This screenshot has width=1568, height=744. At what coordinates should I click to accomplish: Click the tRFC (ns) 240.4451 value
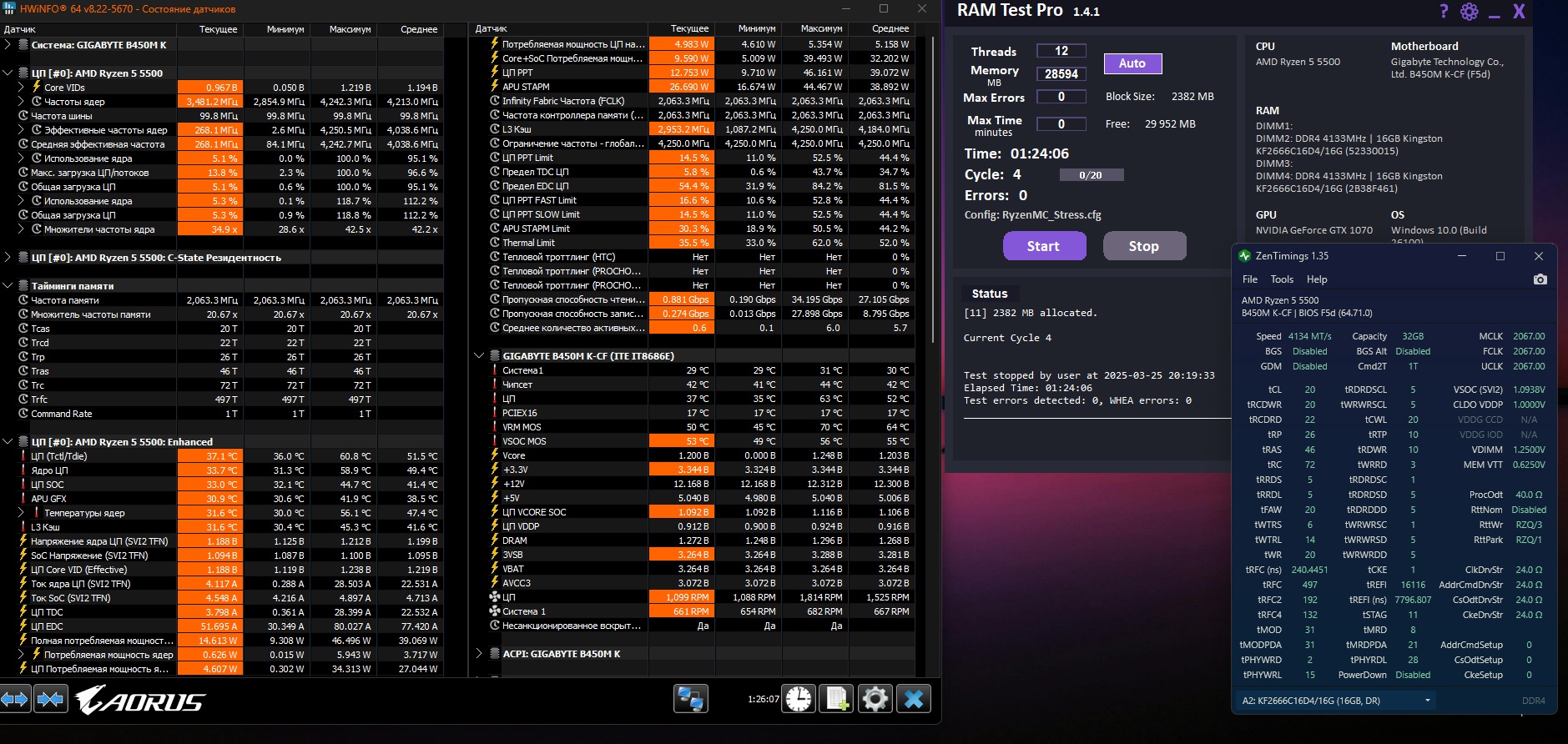coord(1310,570)
